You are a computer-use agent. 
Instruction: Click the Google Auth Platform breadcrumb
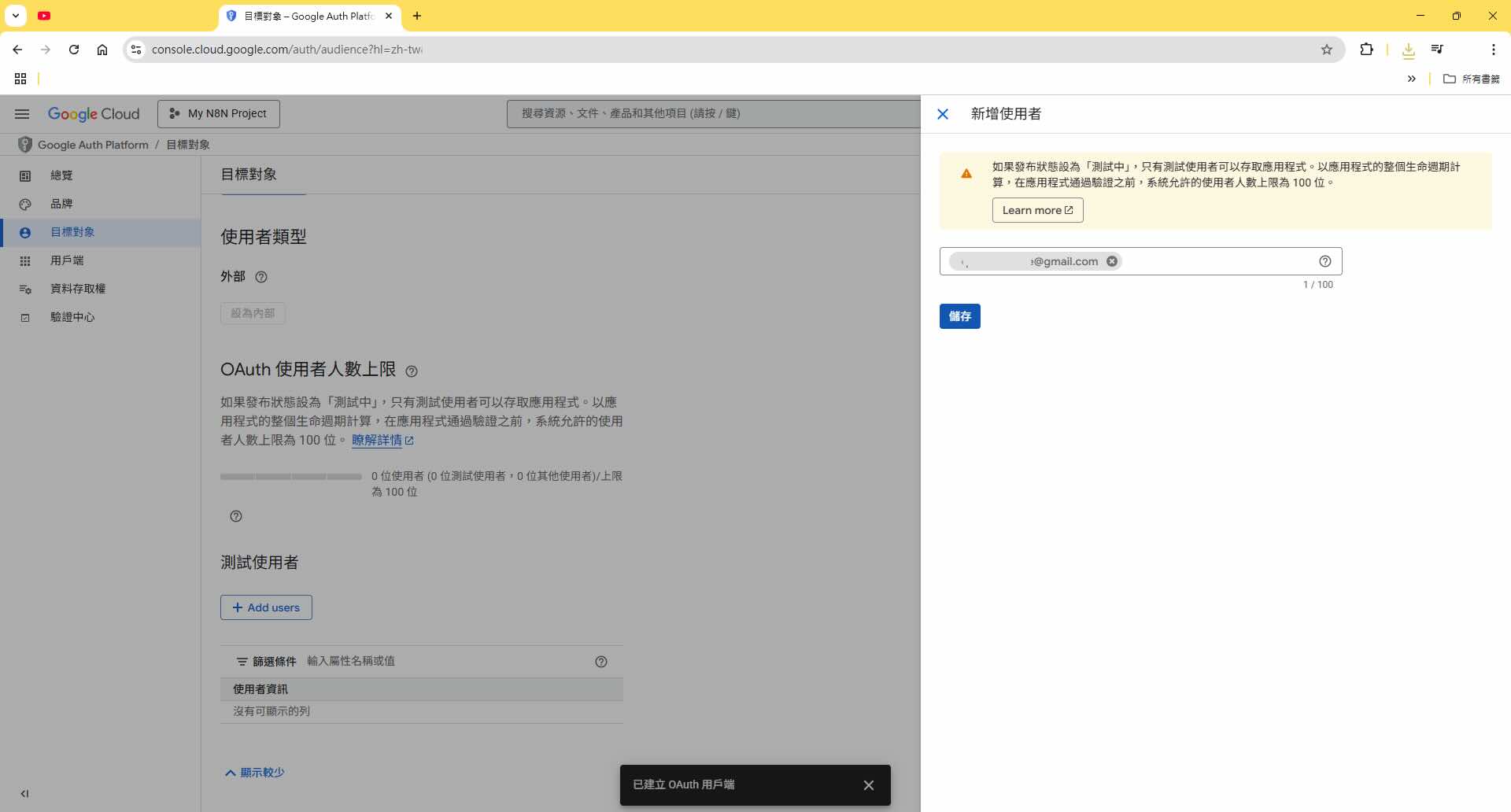pyautogui.click(x=93, y=145)
